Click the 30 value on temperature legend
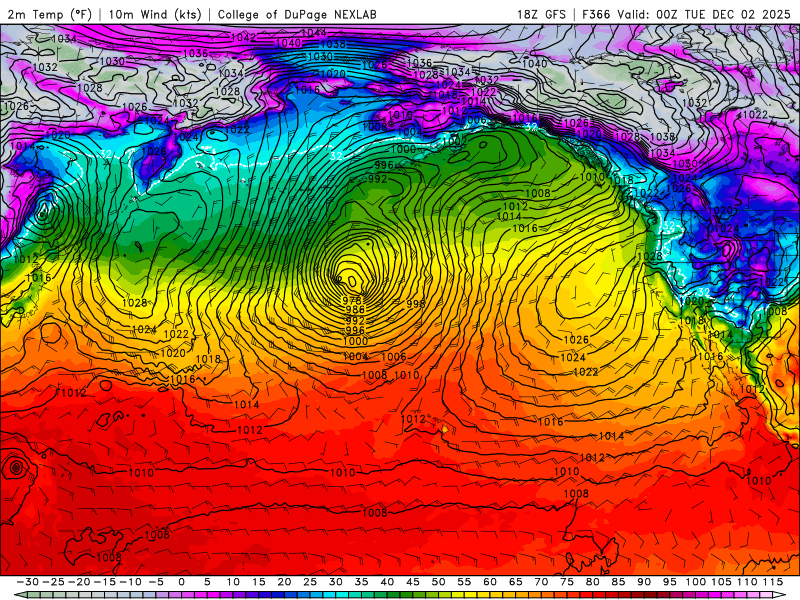 [x=336, y=582]
